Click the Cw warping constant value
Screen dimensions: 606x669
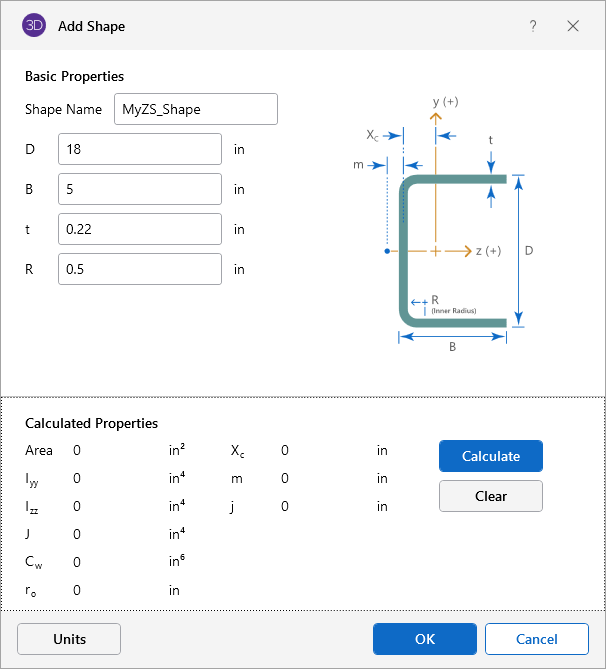77,563
